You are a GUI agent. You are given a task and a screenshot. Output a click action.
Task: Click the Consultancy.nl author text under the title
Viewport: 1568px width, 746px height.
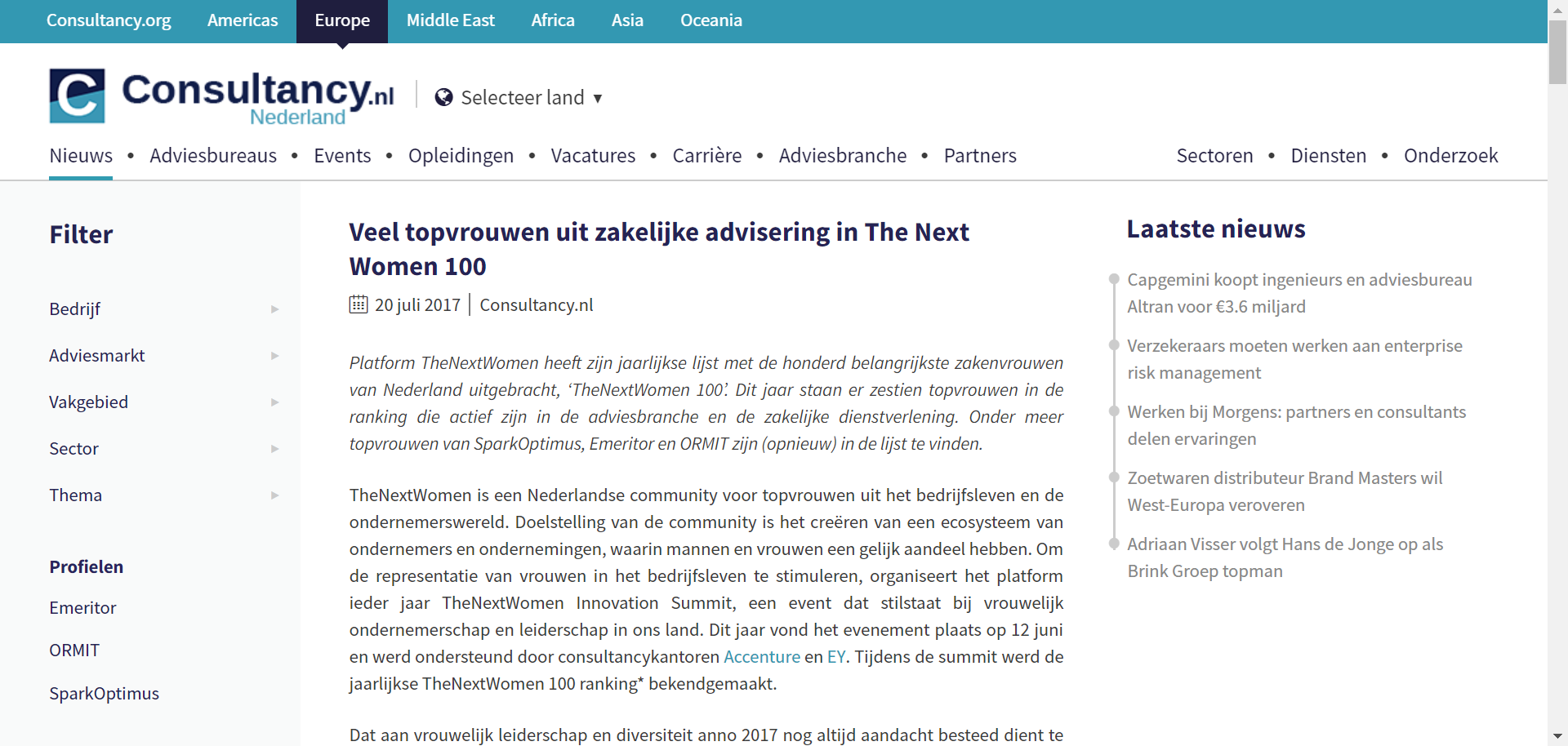[x=537, y=305]
